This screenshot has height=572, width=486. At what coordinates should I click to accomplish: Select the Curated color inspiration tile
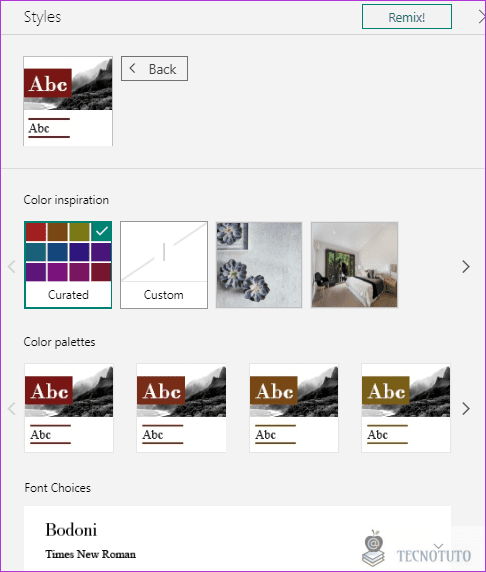click(68, 265)
